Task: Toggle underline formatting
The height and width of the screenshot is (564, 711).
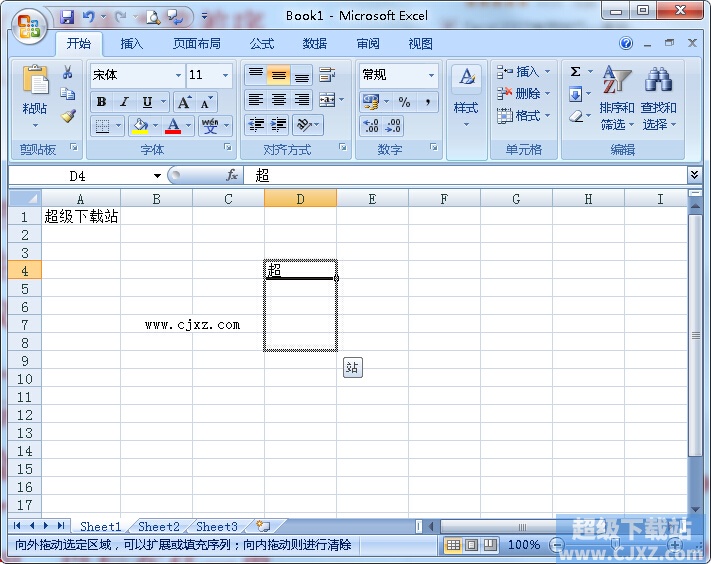Action: tap(147, 102)
